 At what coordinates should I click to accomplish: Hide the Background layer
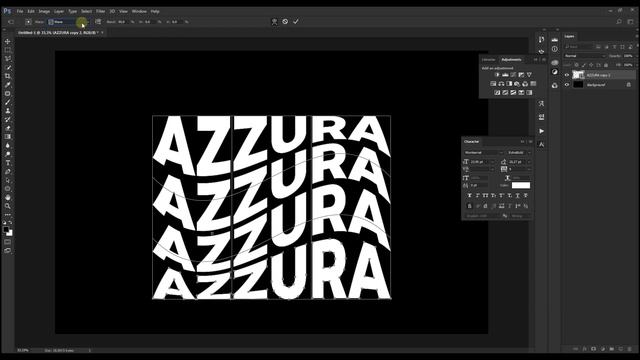567,85
